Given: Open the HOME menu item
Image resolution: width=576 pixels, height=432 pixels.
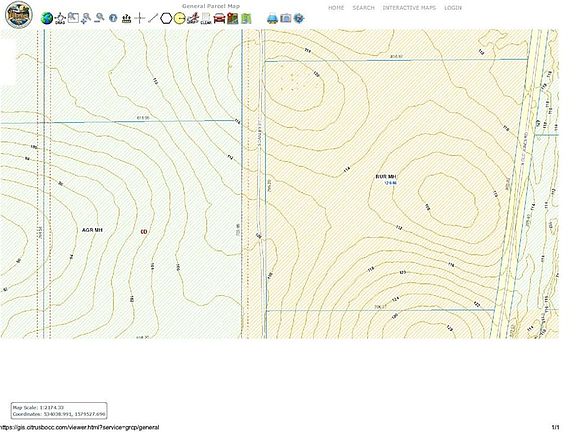Looking at the screenshot, I should tap(336, 8).
